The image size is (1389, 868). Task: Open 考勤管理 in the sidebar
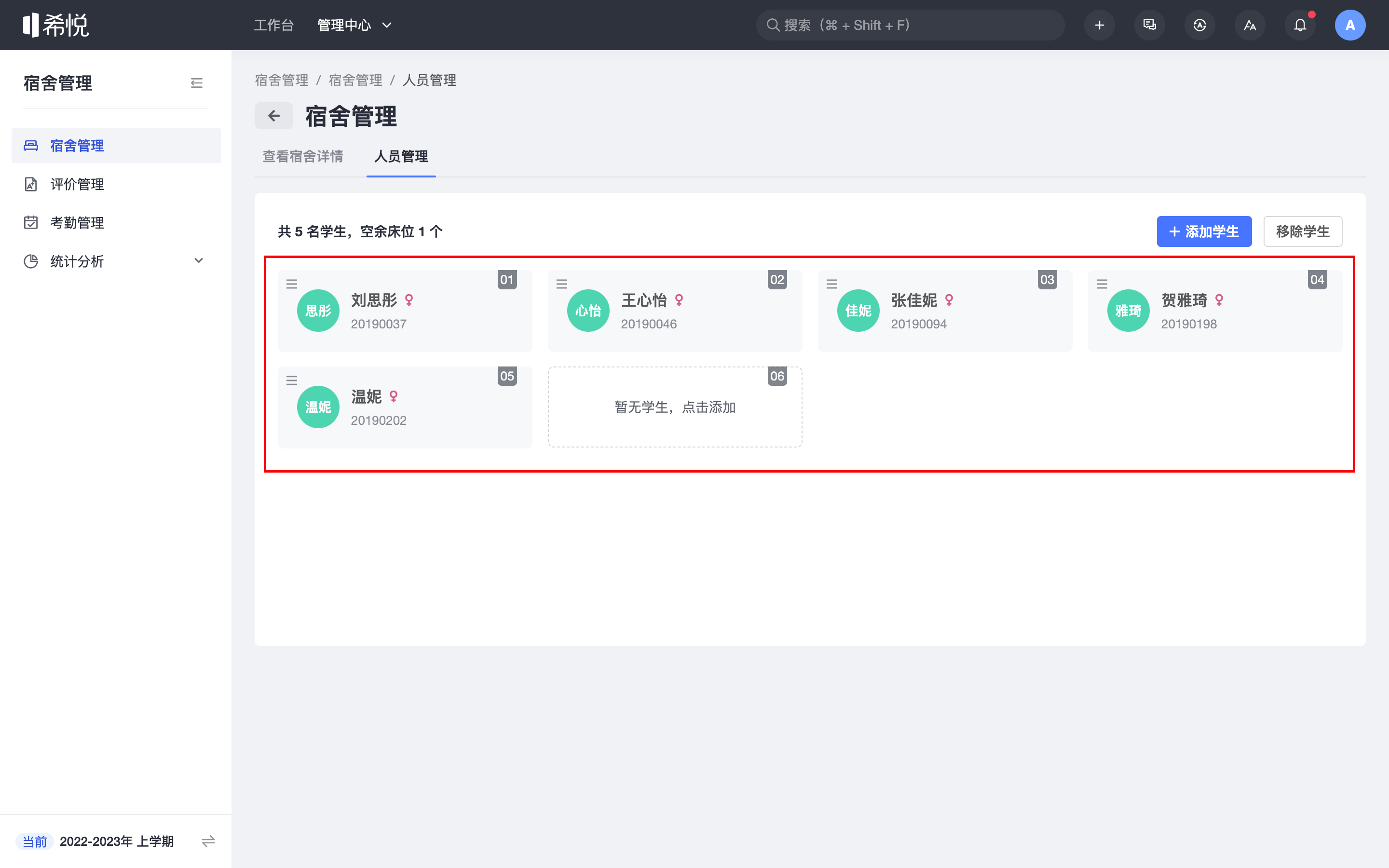[x=116, y=223]
